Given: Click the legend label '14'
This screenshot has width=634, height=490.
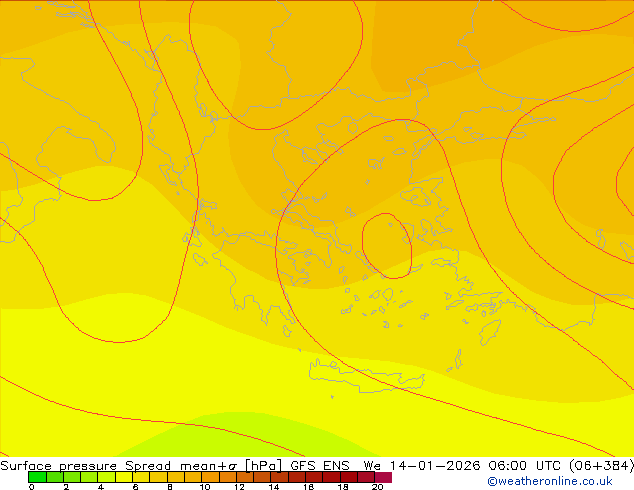Looking at the screenshot, I should [x=274, y=487].
